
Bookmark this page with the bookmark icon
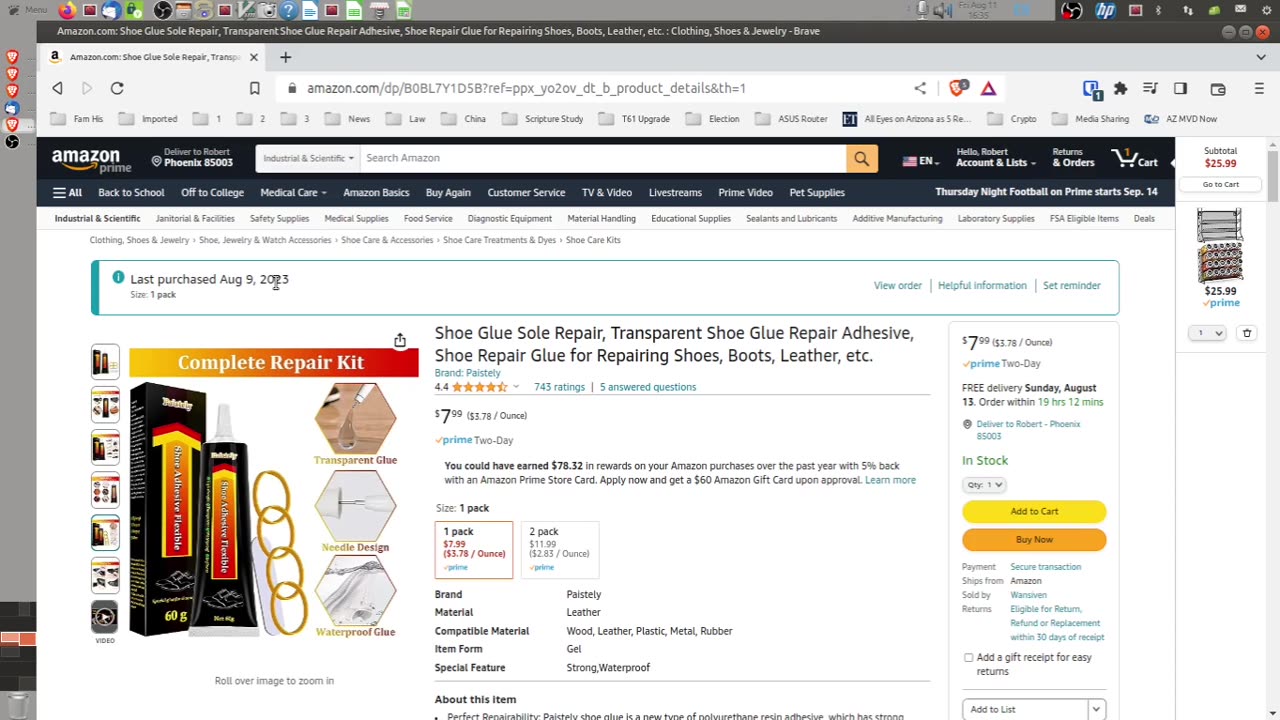pos(254,88)
